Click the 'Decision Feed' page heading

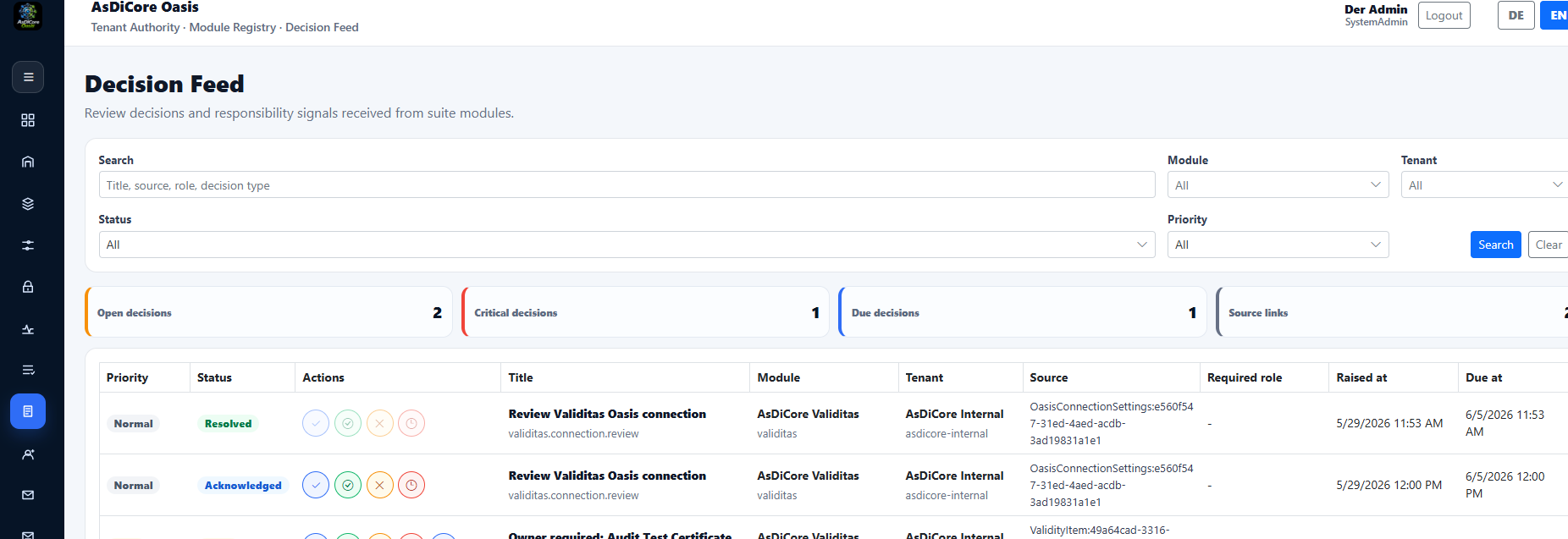pos(164,84)
